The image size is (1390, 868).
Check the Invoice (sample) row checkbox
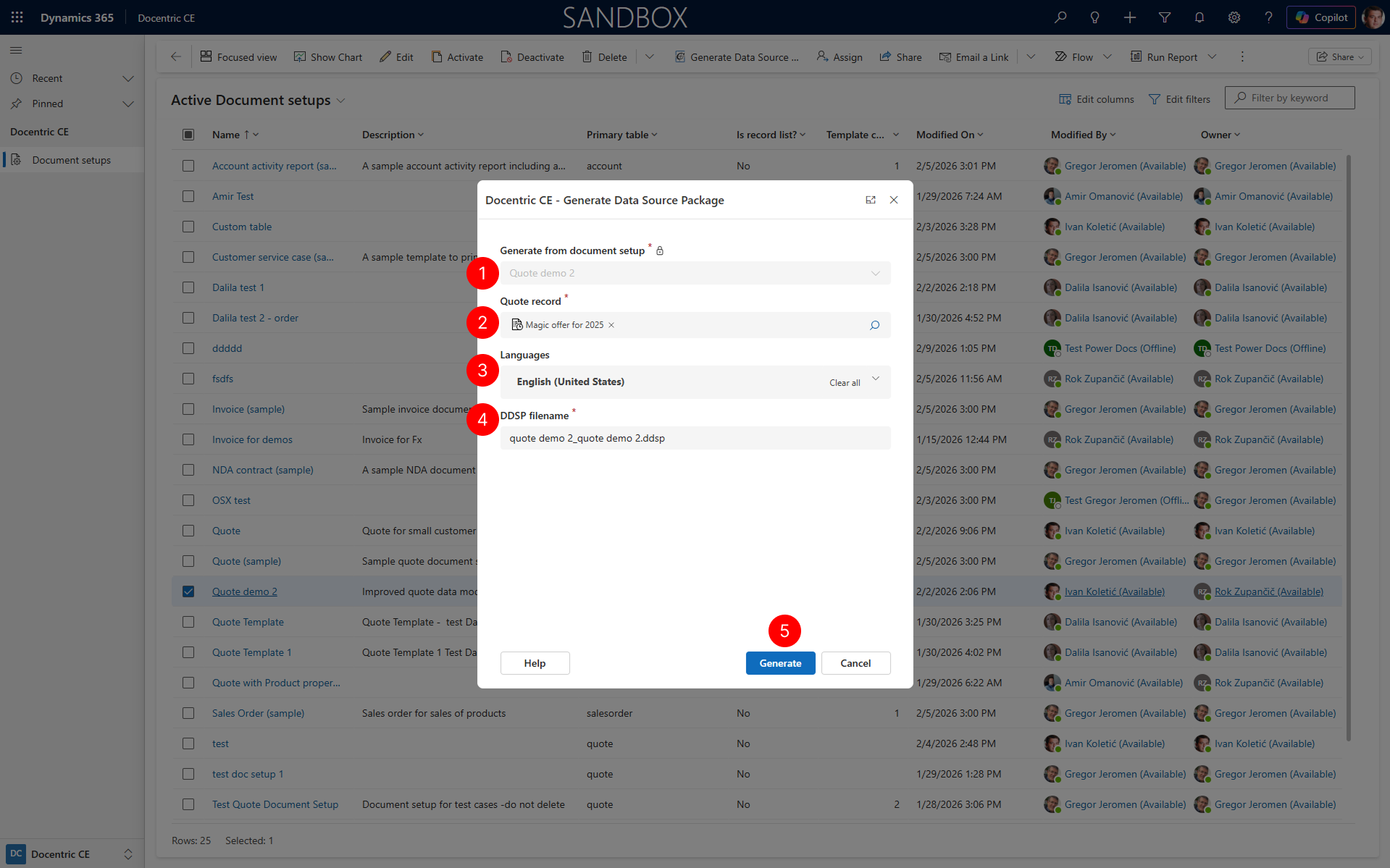(x=188, y=409)
